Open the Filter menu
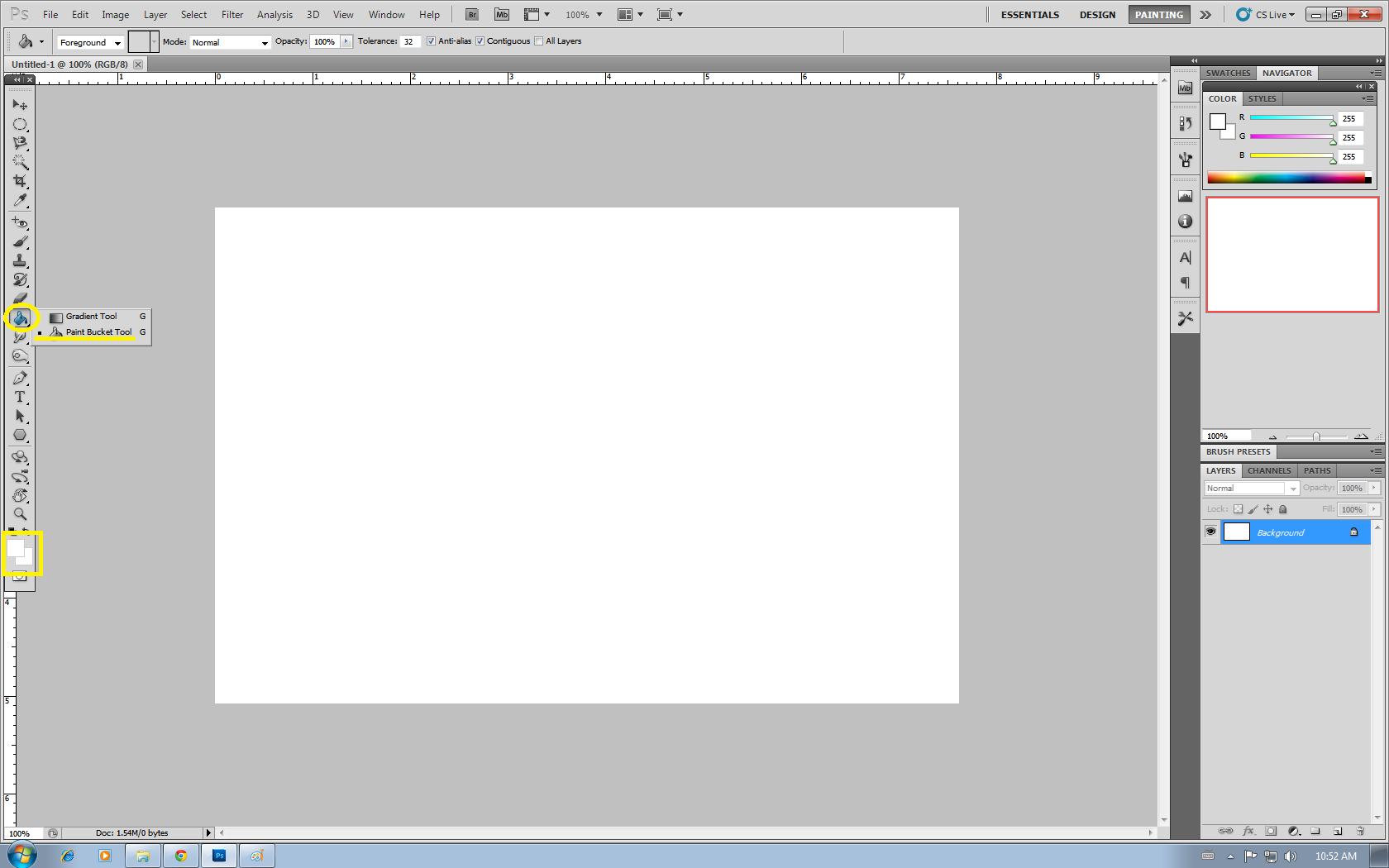The image size is (1389, 868). [232, 15]
